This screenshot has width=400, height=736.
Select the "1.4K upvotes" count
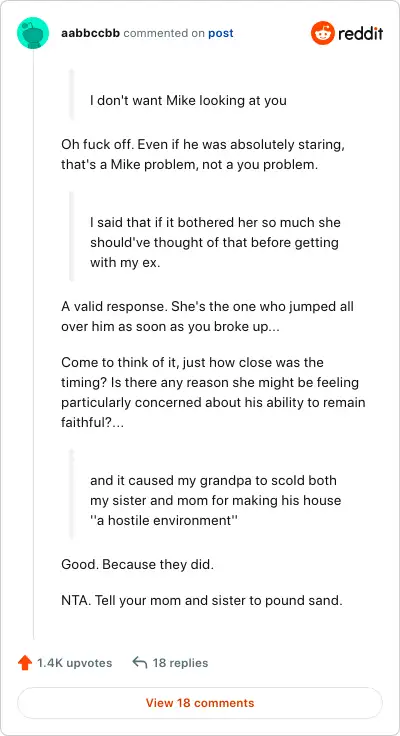[x=75, y=663]
